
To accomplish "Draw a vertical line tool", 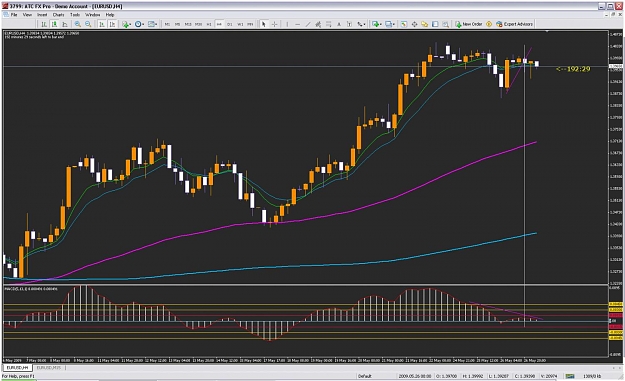I will [287, 24].
